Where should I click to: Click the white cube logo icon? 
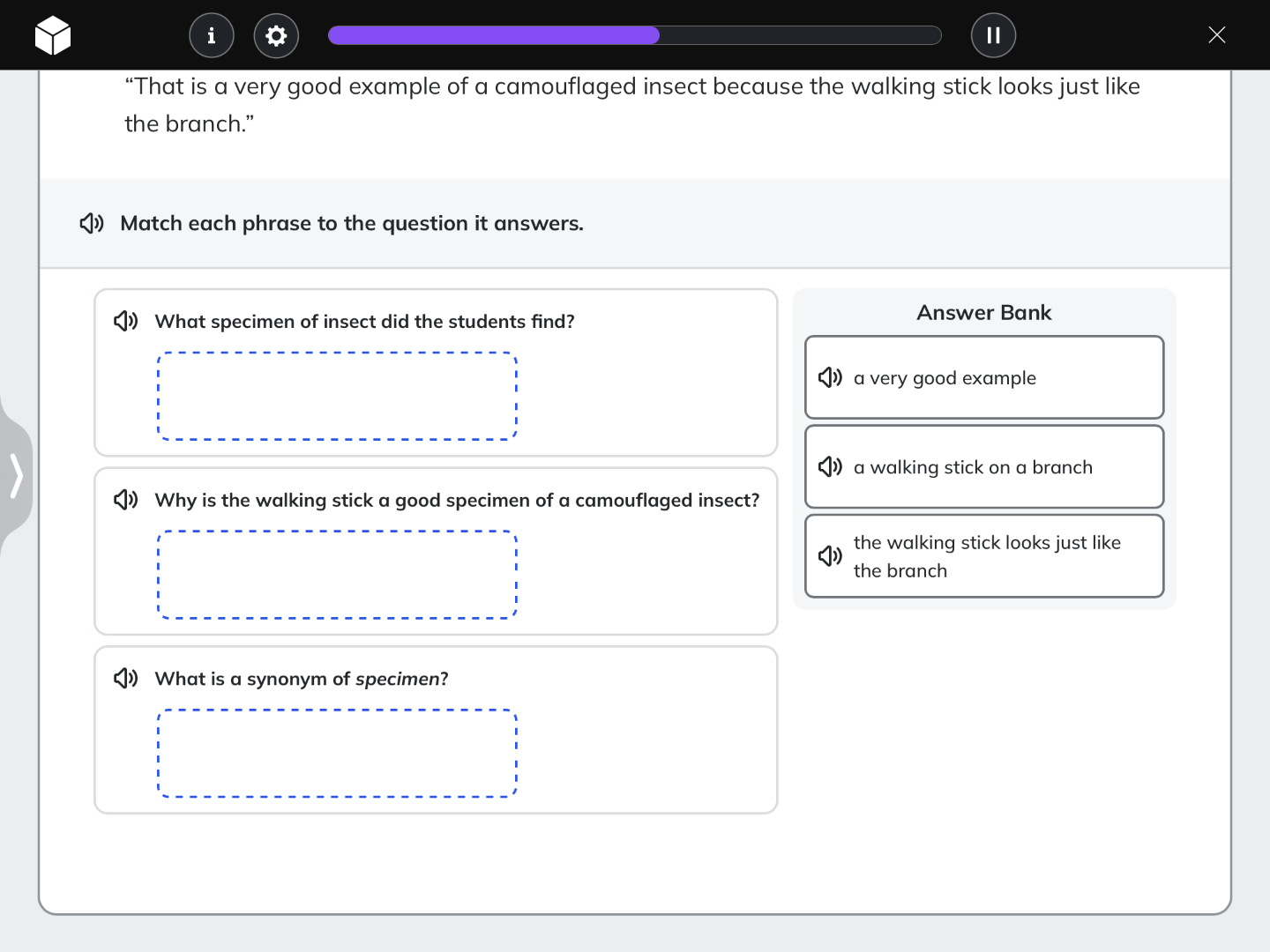(53, 35)
